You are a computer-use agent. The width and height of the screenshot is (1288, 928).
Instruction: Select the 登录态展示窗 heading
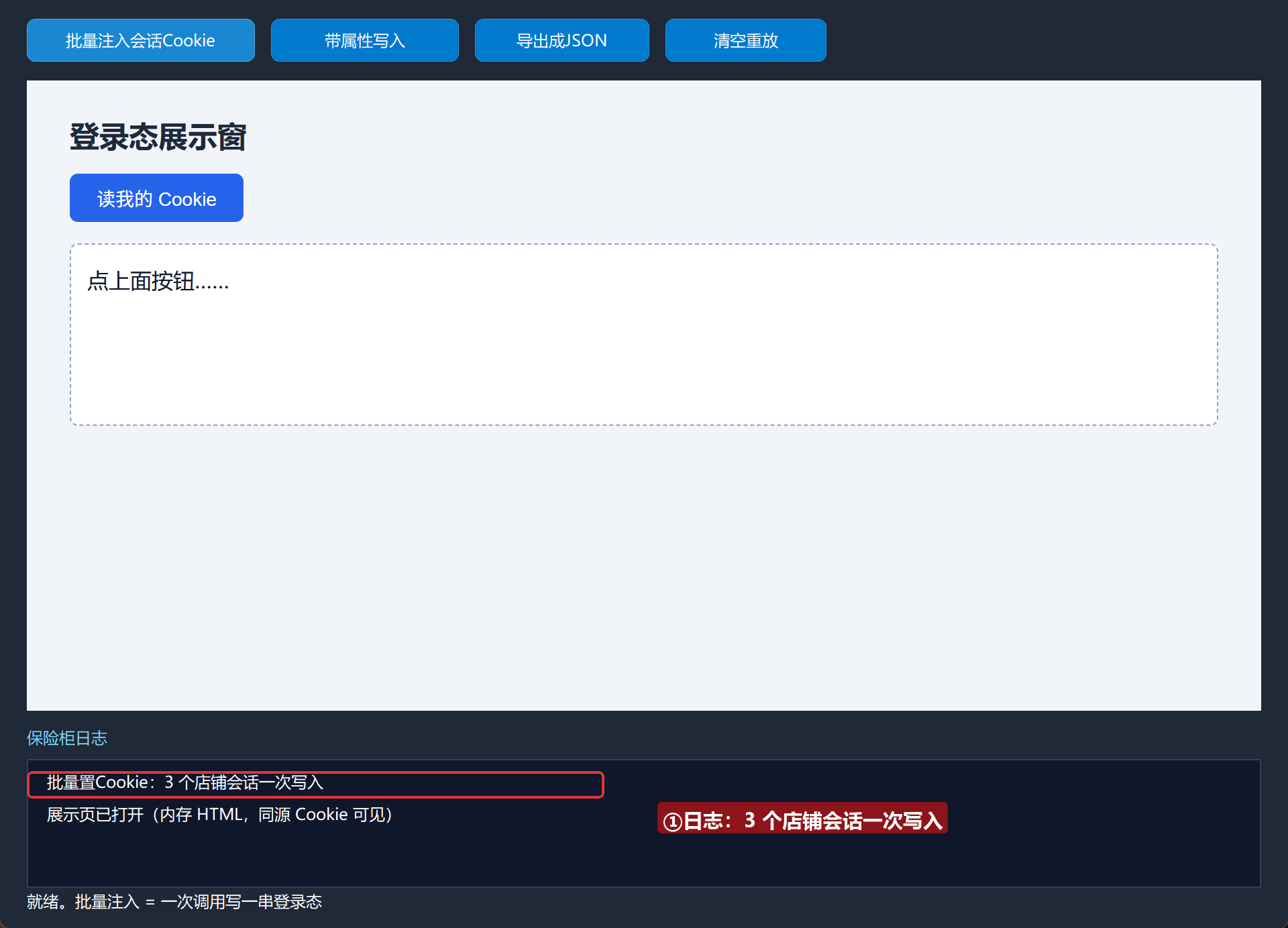(x=158, y=137)
